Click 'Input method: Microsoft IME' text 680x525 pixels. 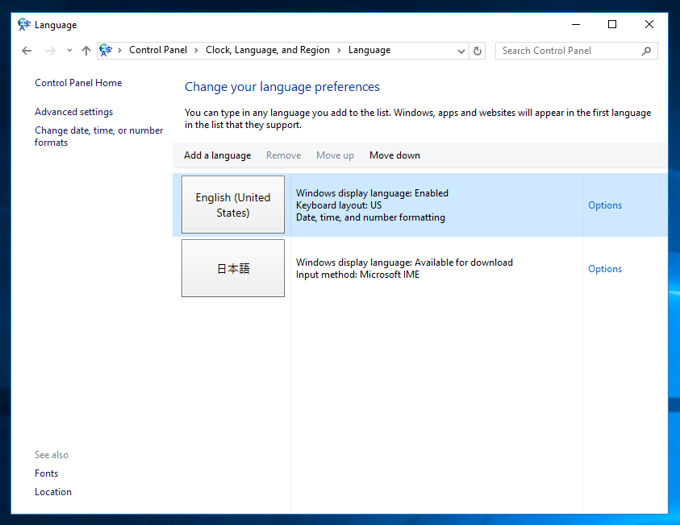click(358, 274)
